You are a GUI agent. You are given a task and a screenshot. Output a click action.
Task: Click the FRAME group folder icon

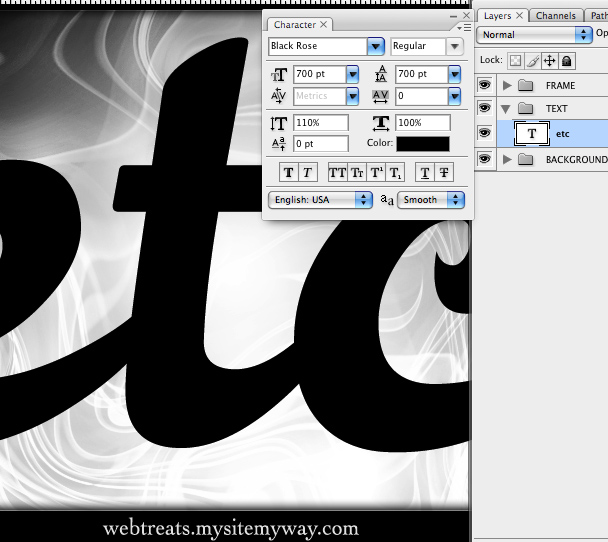pyautogui.click(x=526, y=85)
